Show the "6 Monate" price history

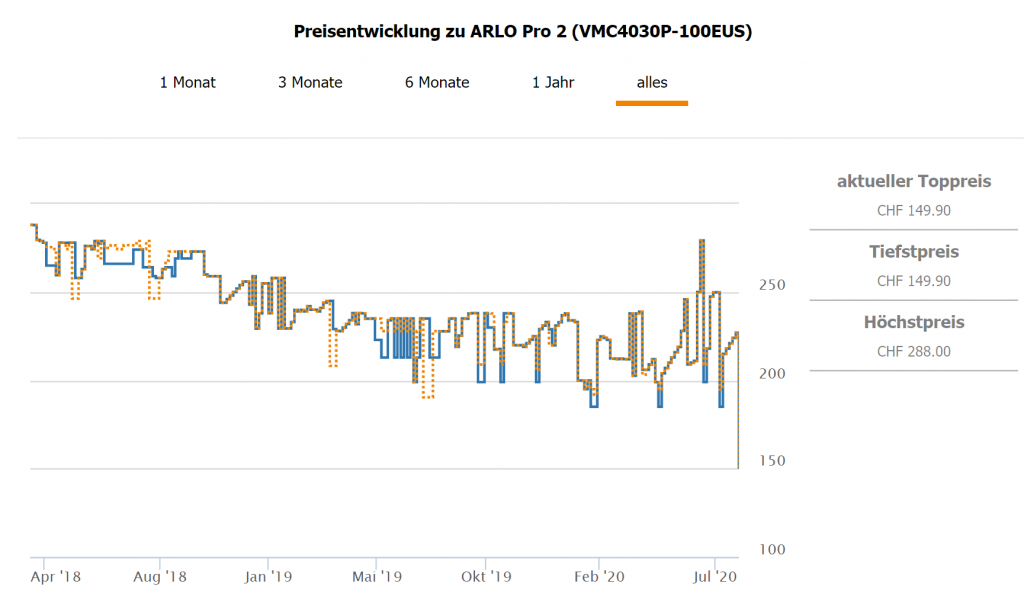(437, 82)
